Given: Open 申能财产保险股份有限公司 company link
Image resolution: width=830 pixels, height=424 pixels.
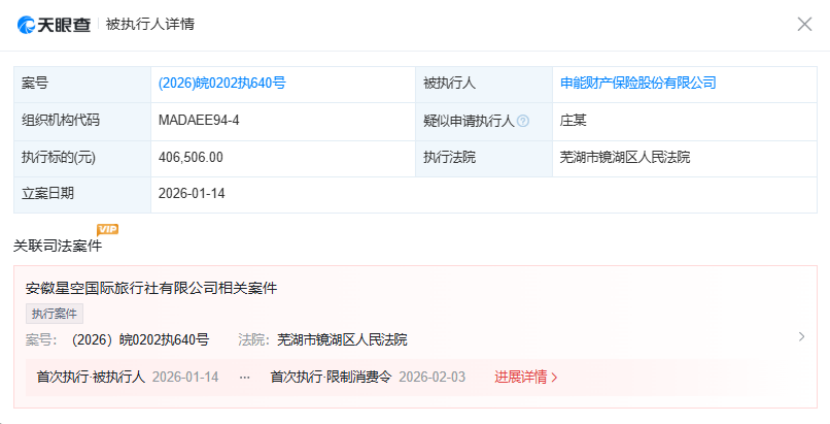Looking at the screenshot, I should [x=638, y=83].
